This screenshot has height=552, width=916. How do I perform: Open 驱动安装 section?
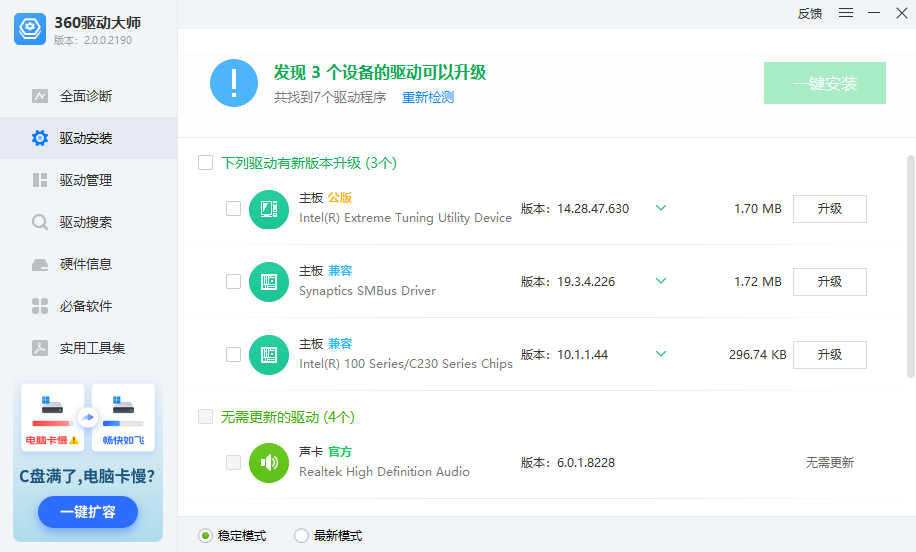89,138
